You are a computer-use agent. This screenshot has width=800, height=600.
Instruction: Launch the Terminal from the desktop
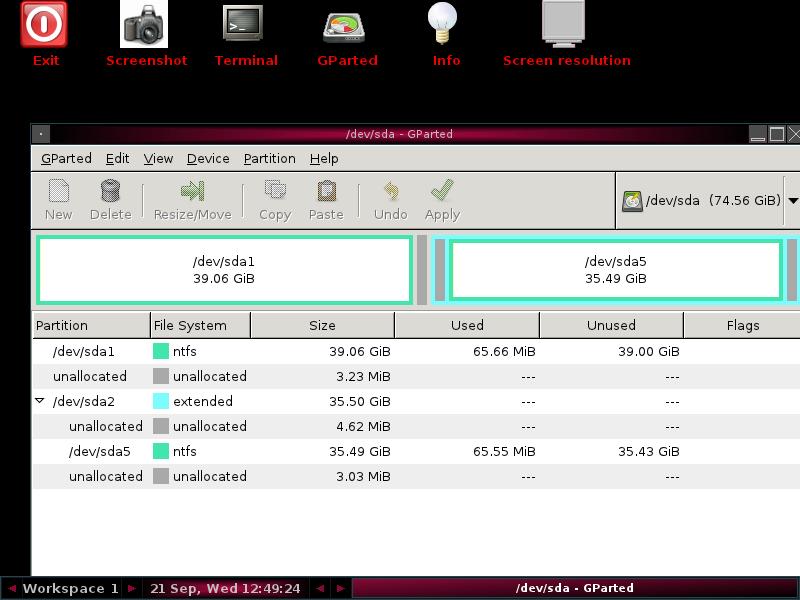(x=245, y=25)
